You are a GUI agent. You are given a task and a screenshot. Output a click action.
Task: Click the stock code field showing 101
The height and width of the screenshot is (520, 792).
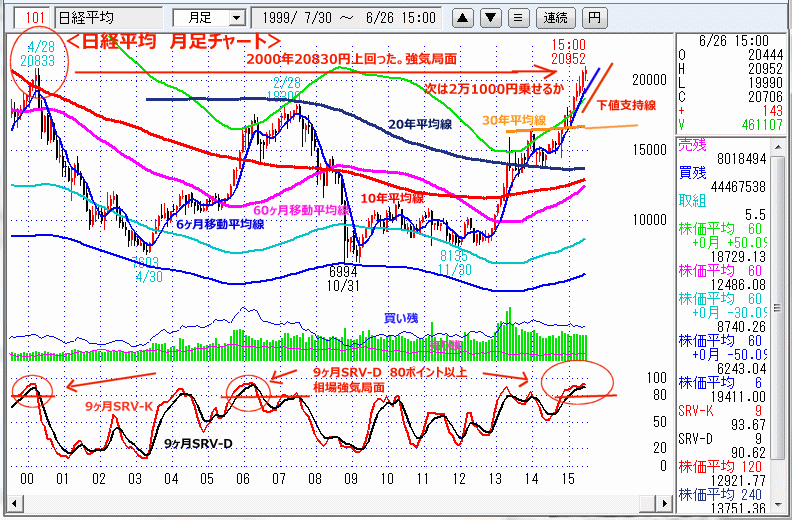click(x=34, y=17)
